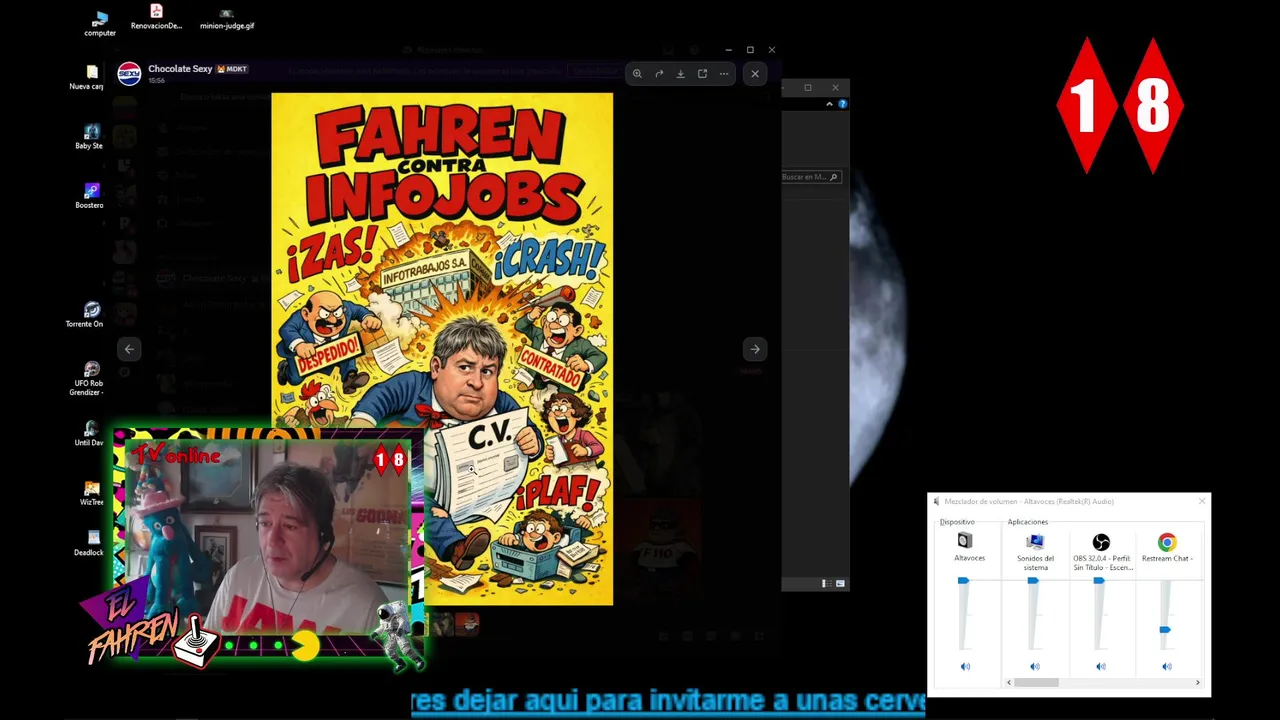
Task: Click the mixer's right scroll arrow
Action: click(x=1197, y=682)
